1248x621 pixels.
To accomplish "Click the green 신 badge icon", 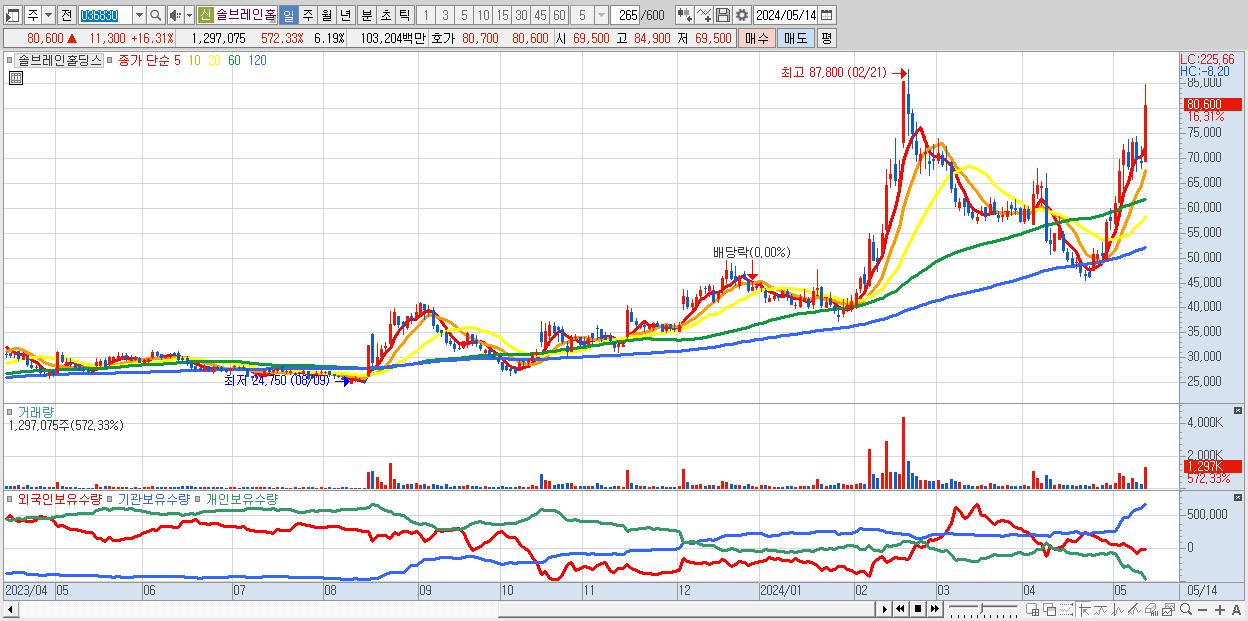I will pos(205,15).
